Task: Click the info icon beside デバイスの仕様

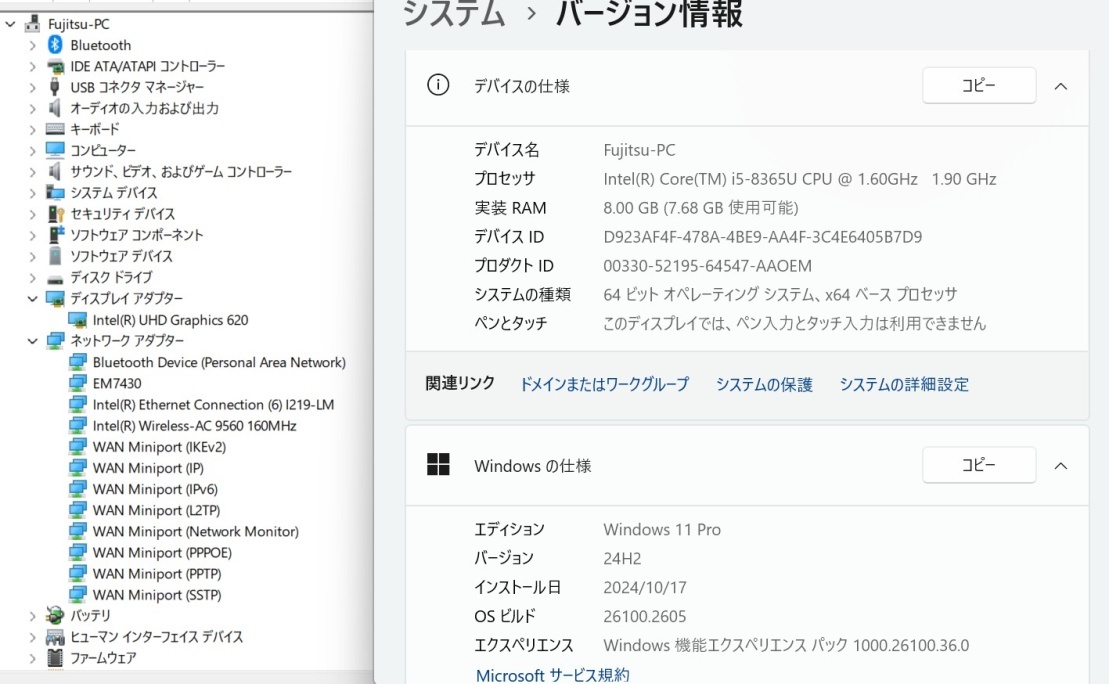Action: (x=438, y=86)
